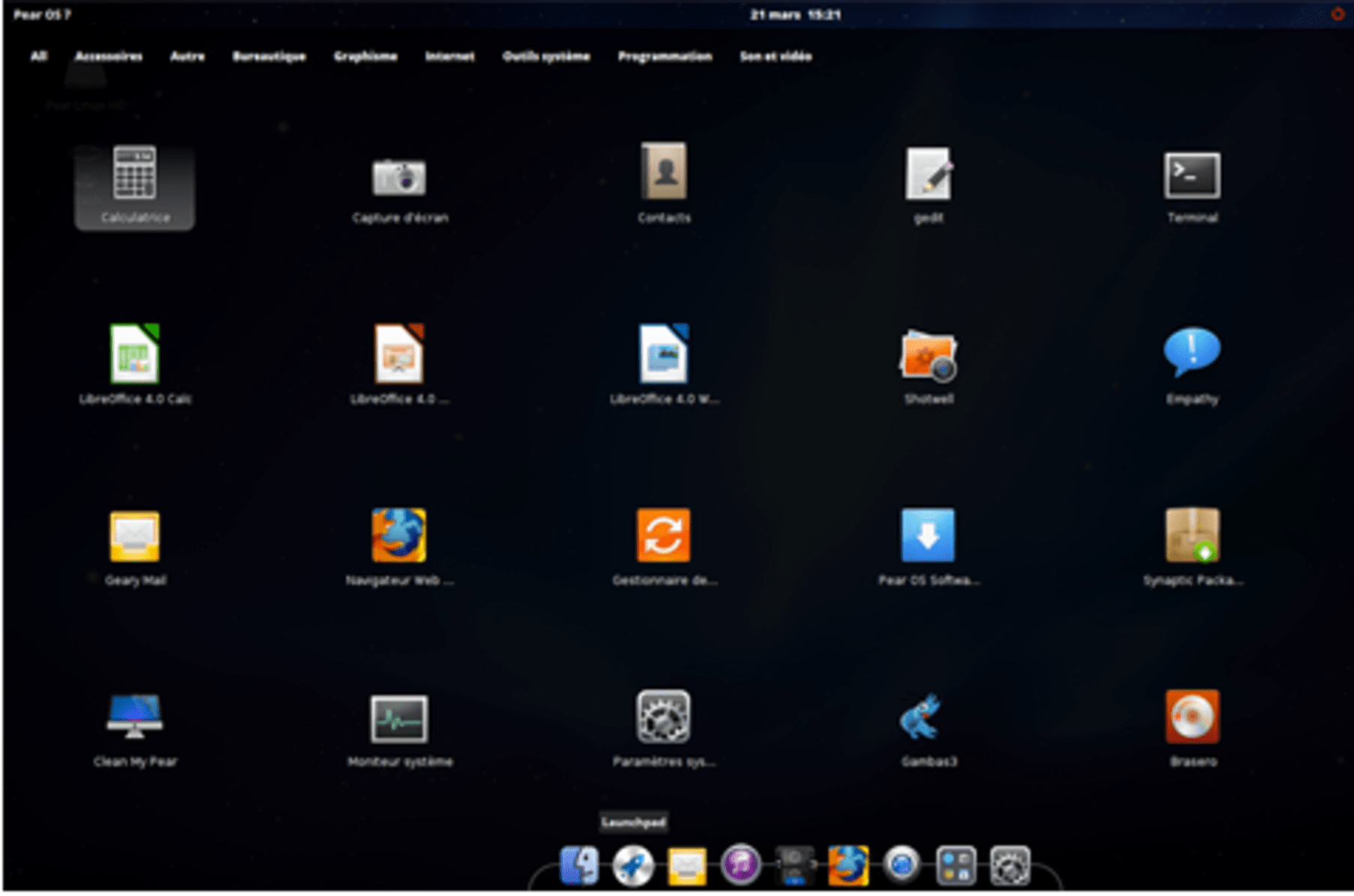This screenshot has width=1354, height=896.
Task: Open Son et vidéo category
Action: pos(776,56)
